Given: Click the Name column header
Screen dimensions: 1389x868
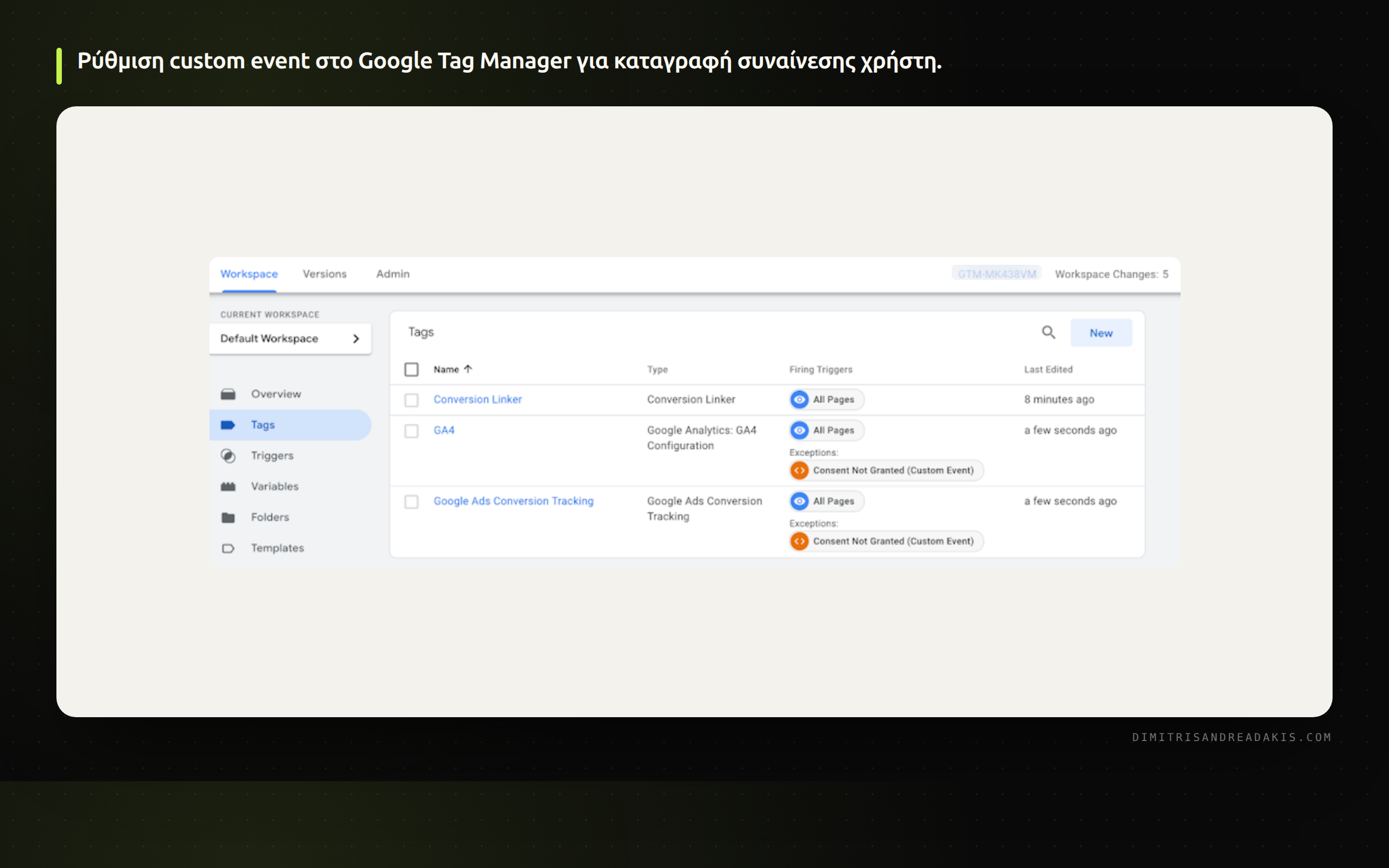Looking at the screenshot, I should pyautogui.click(x=446, y=369).
